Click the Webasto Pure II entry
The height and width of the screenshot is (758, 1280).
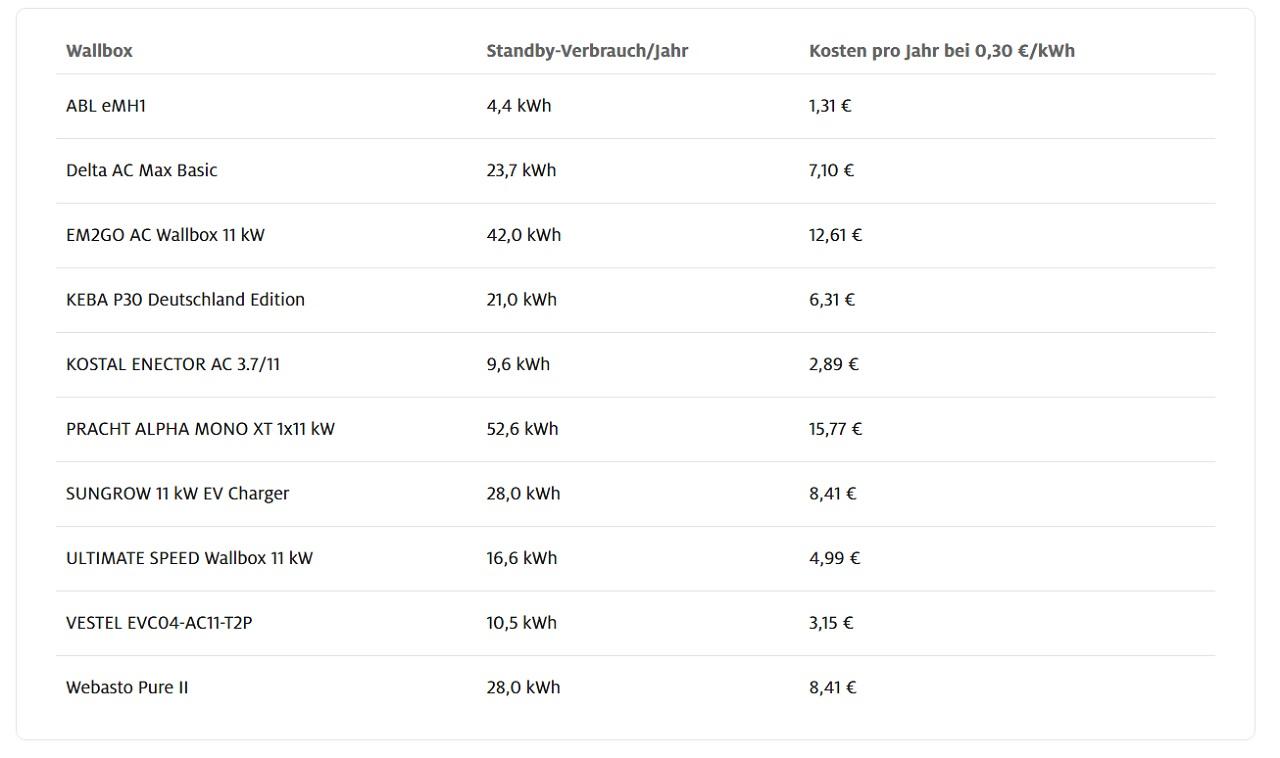(x=127, y=688)
